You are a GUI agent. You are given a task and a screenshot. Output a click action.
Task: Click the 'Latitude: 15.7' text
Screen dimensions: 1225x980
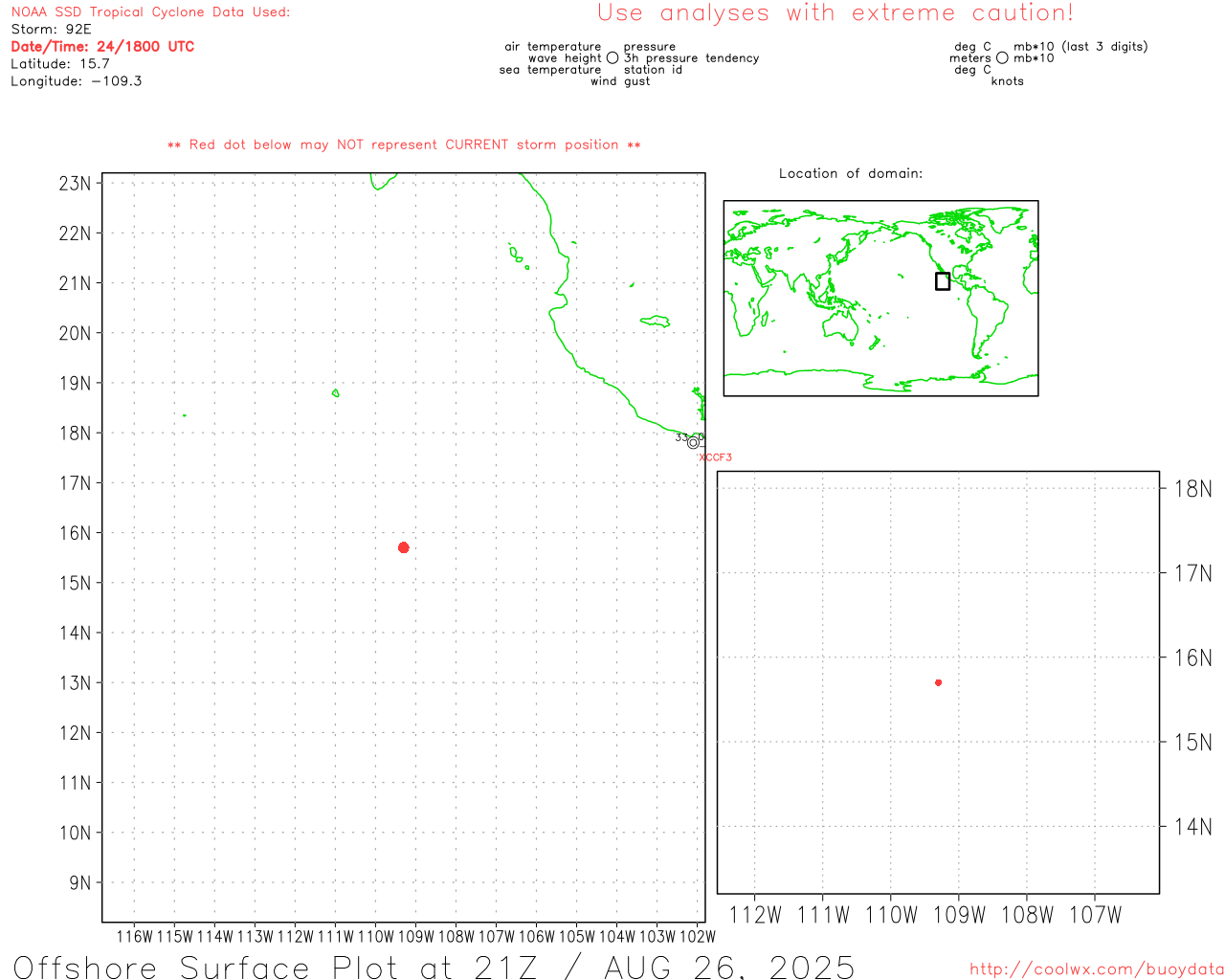pyautogui.click(x=60, y=64)
